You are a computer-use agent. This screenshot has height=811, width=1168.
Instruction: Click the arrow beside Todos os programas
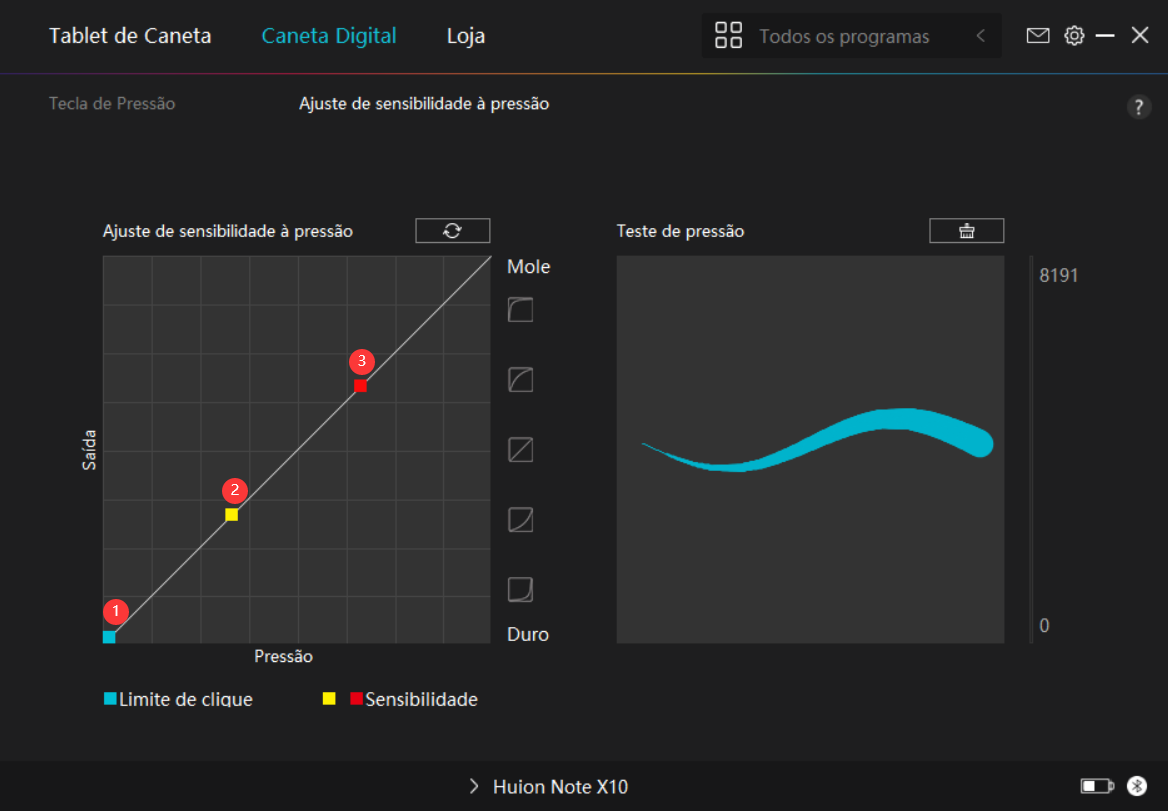981,36
